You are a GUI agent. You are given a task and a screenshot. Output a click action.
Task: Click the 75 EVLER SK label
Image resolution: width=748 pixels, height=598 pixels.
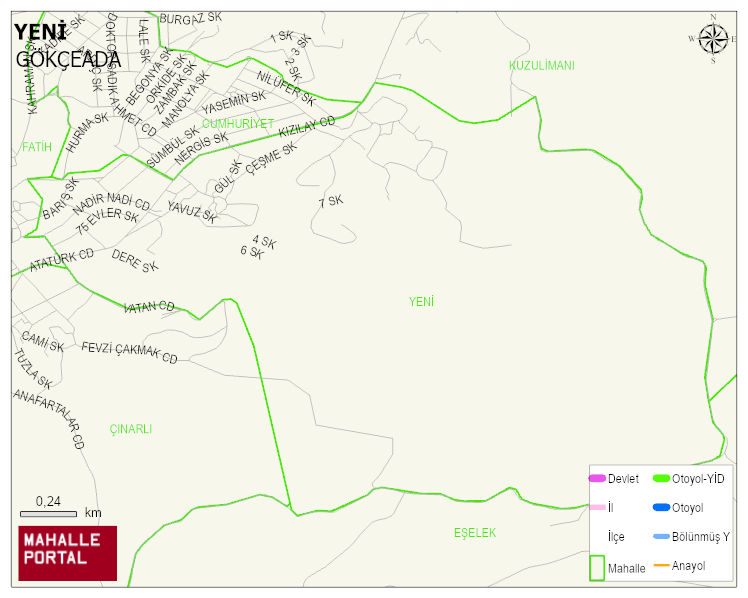tap(107, 220)
